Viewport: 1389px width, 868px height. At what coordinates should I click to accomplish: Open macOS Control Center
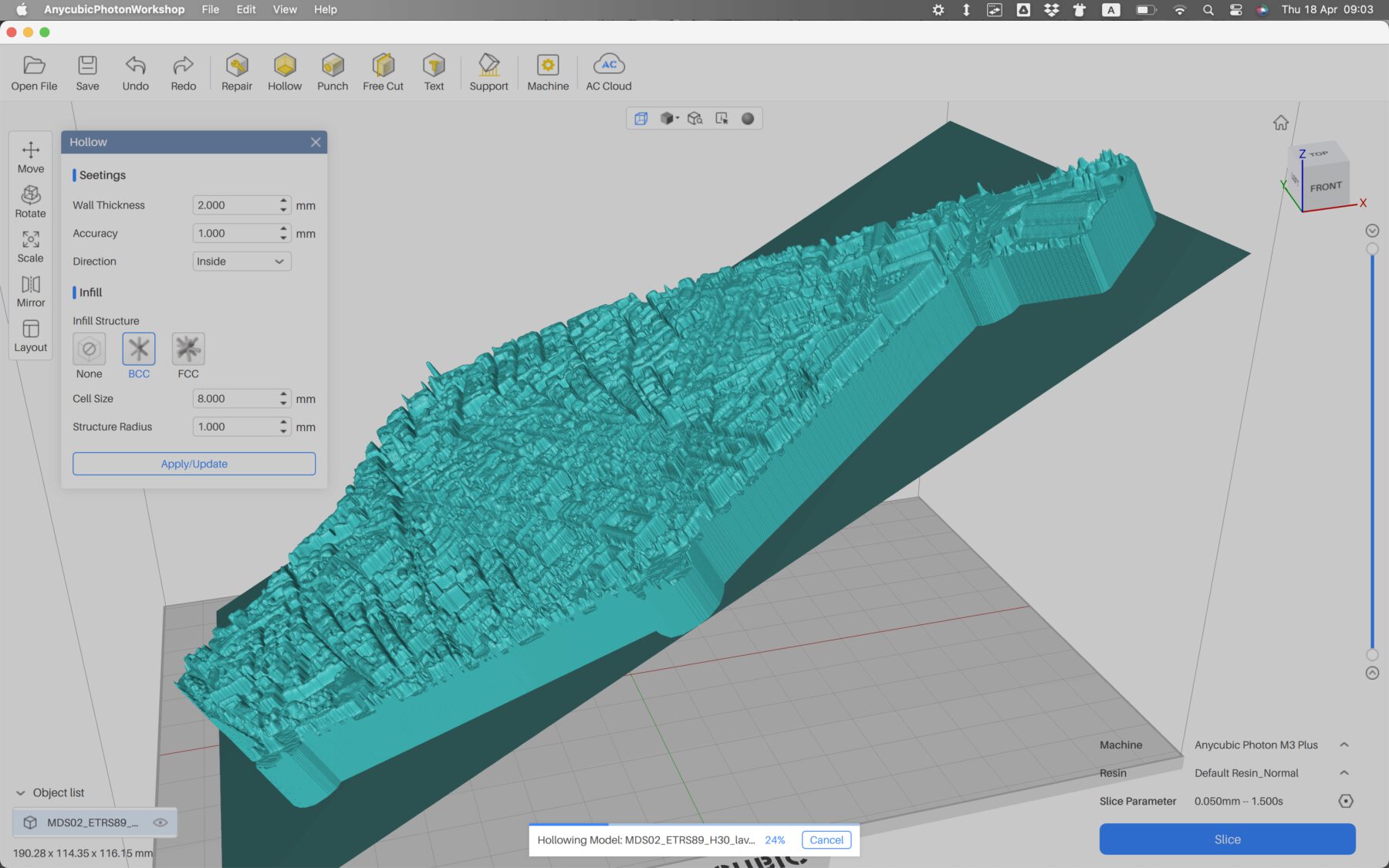[1235, 9]
